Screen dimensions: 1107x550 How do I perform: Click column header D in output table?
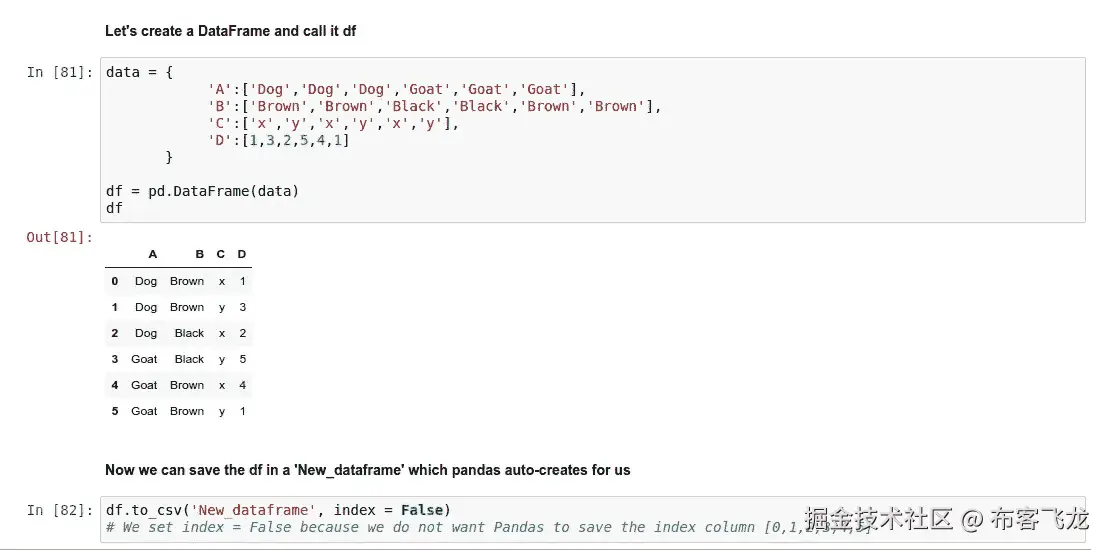(x=242, y=255)
